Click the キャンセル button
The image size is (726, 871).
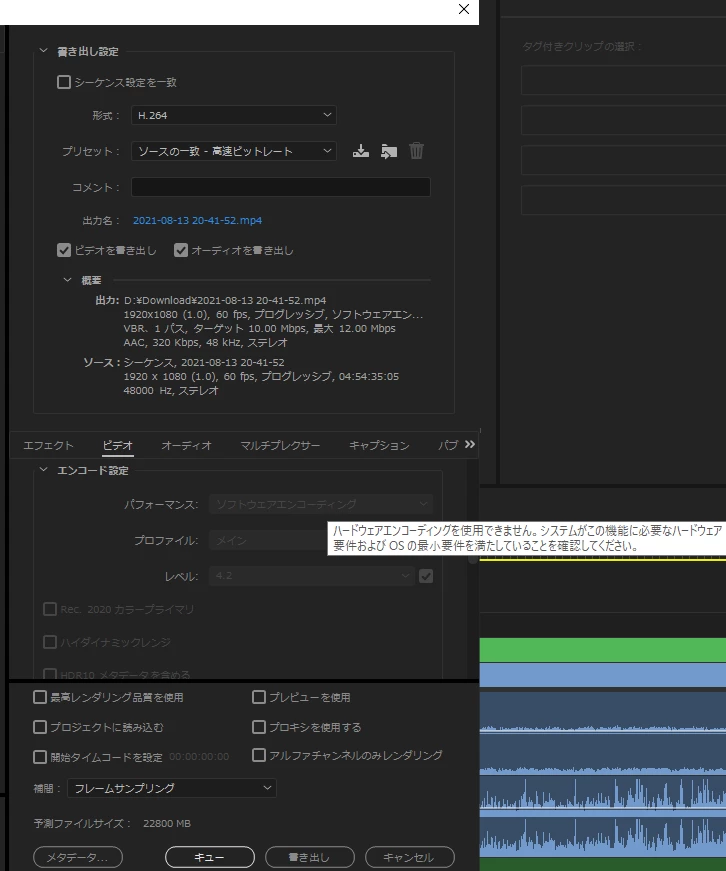point(410,857)
